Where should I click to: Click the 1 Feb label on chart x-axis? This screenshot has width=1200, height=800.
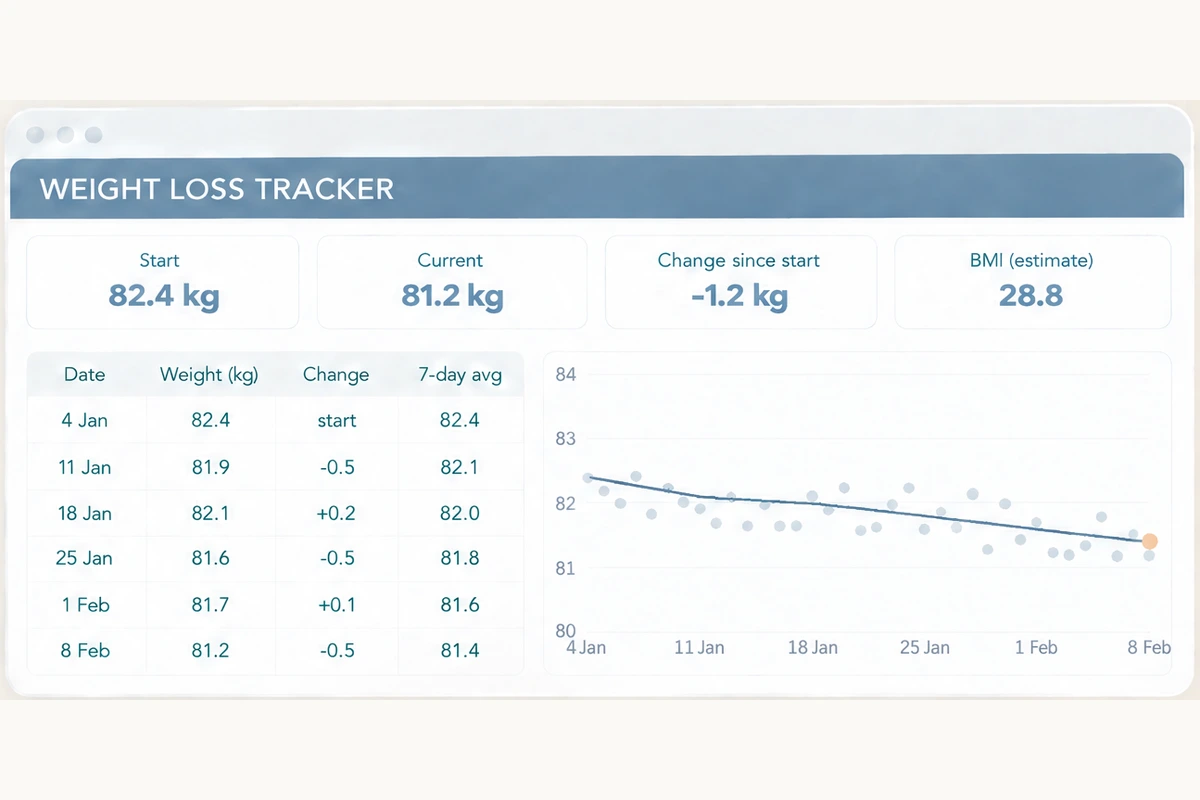point(1036,647)
